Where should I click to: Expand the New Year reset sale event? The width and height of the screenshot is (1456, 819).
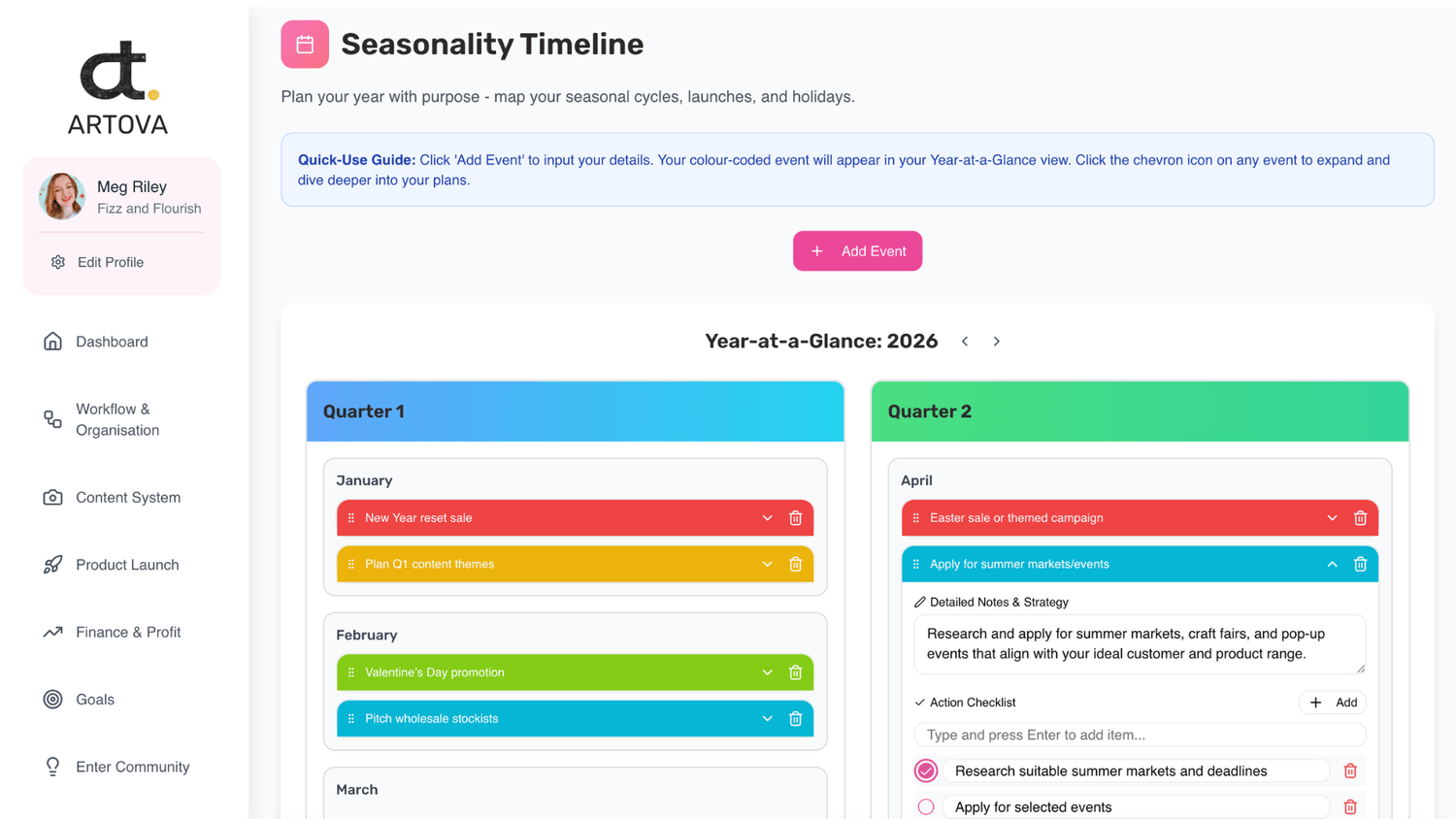[767, 518]
